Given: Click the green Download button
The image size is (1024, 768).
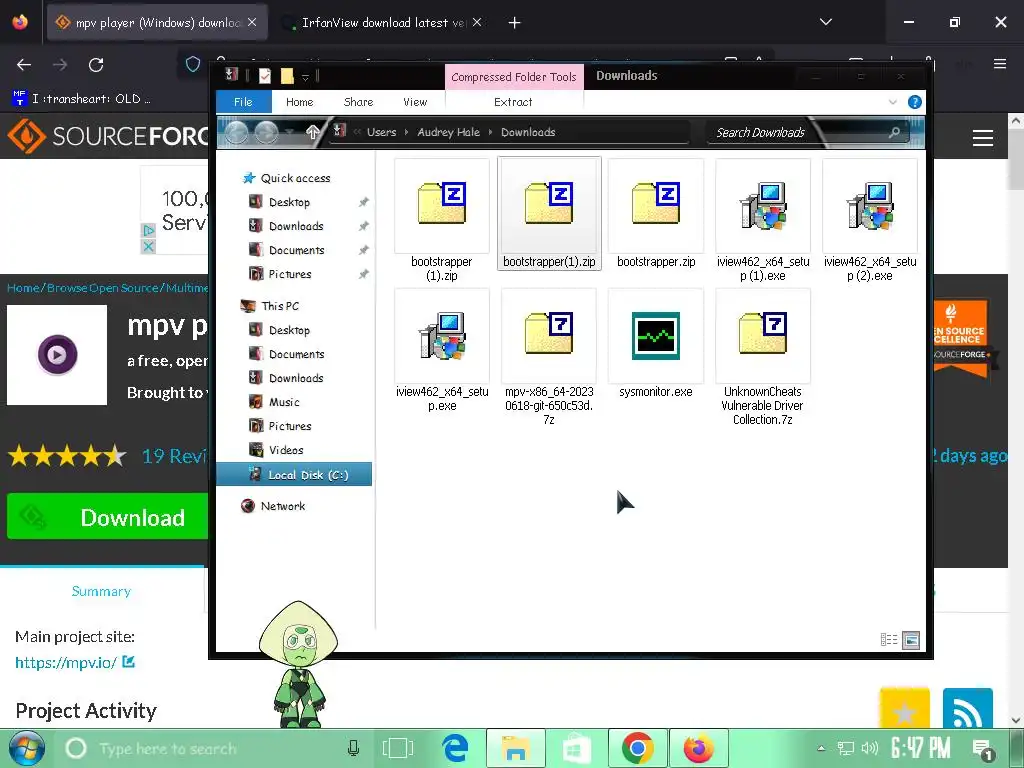Looking at the screenshot, I should [x=108, y=517].
